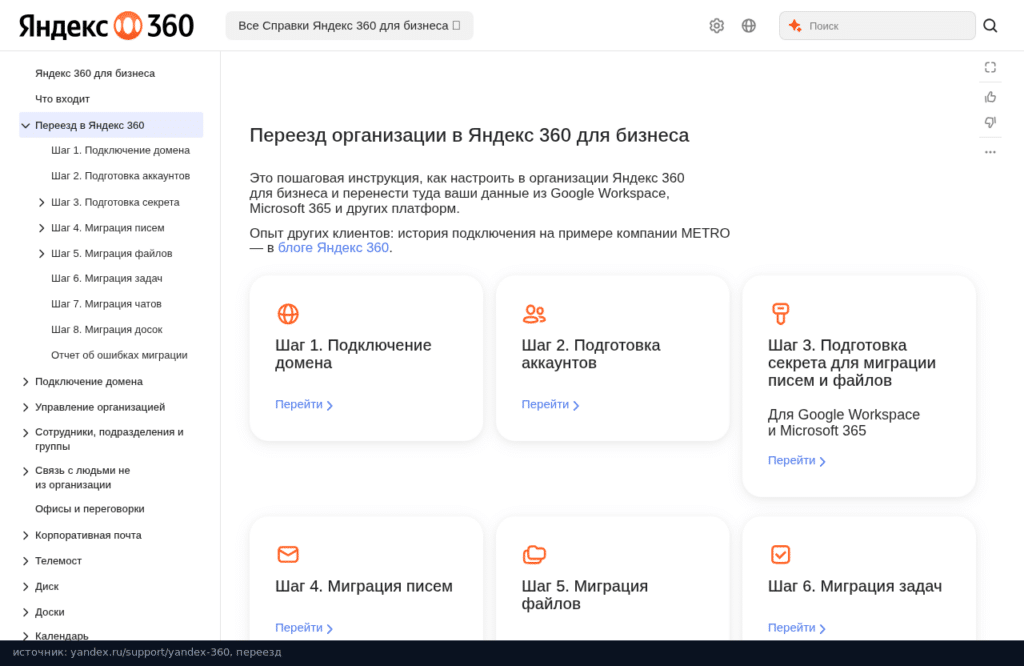Screen dimensions: 1024x666
Task: Expand 'Связь с людьми не из организации' chevron
Action: [x=25, y=471]
